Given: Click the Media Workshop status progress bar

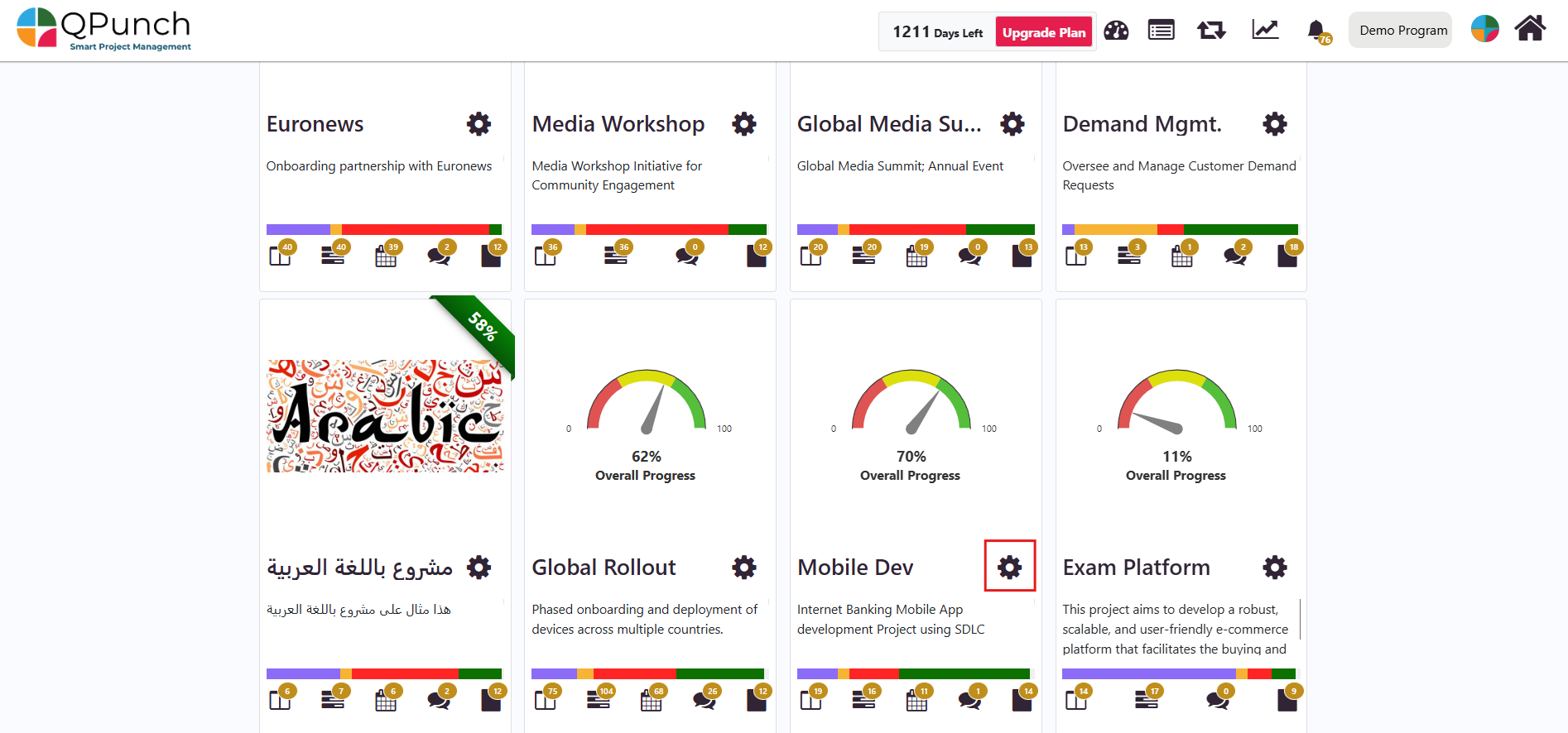Looking at the screenshot, I should click(649, 229).
